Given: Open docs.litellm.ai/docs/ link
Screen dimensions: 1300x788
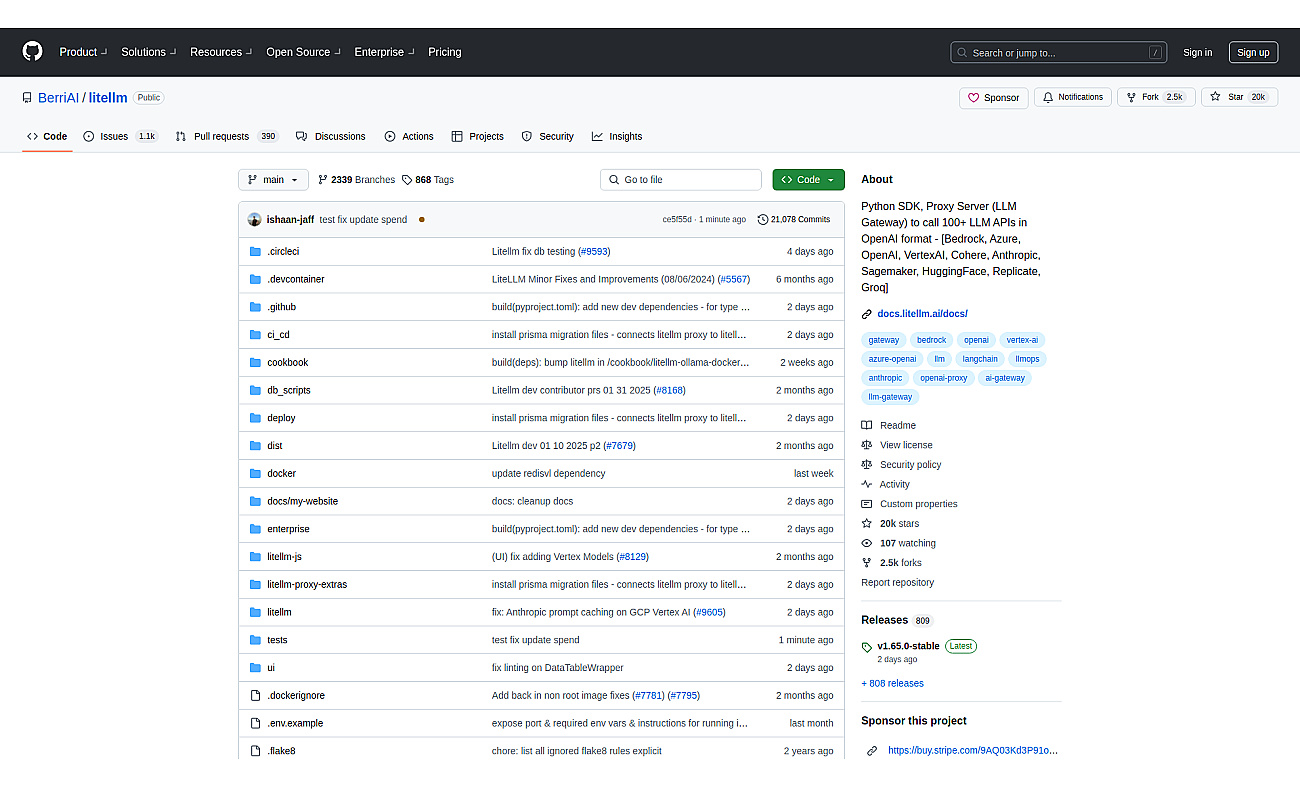Looking at the screenshot, I should [922, 314].
